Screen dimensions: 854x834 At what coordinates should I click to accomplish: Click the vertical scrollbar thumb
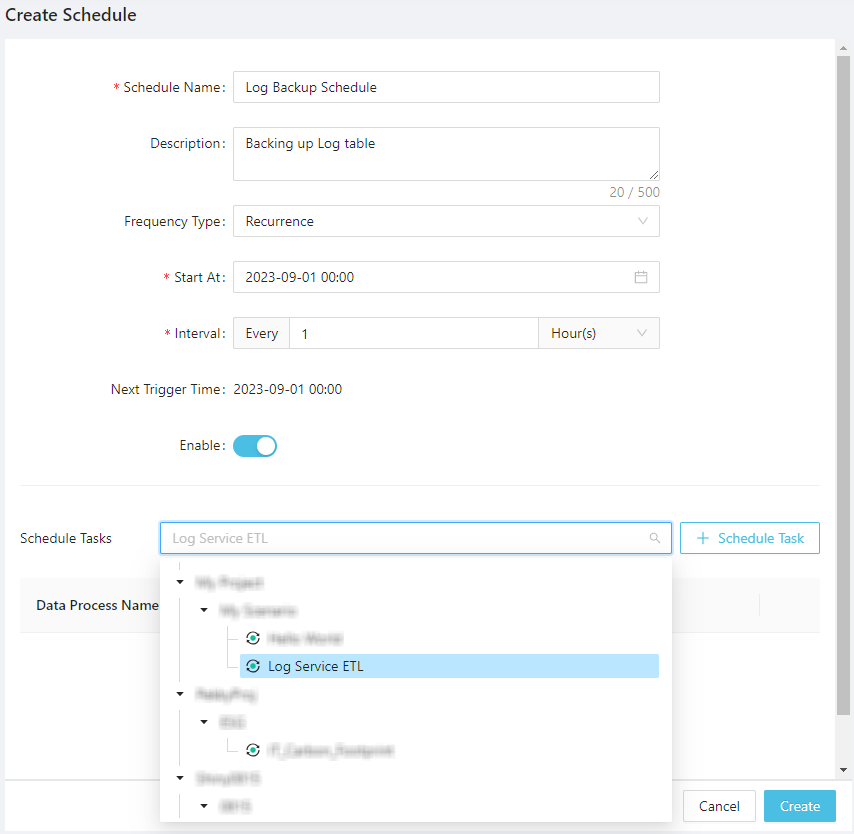point(844,380)
